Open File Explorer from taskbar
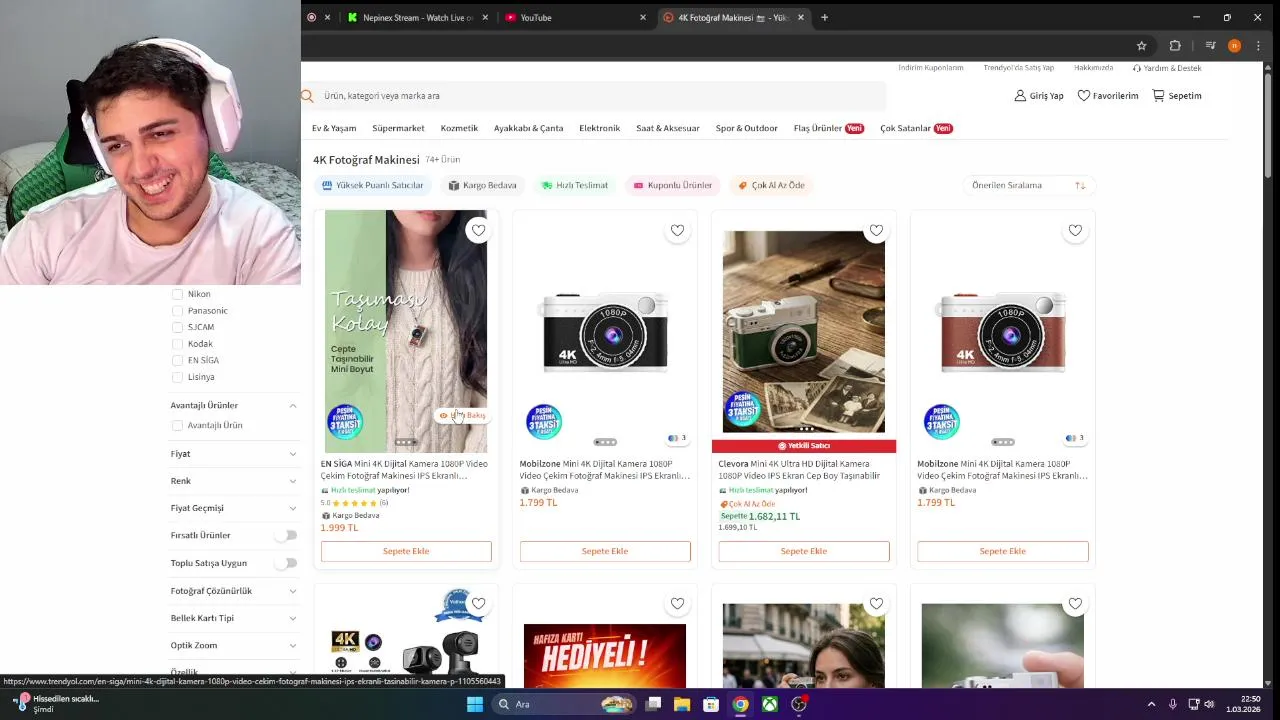The height and width of the screenshot is (720, 1280). [x=682, y=704]
